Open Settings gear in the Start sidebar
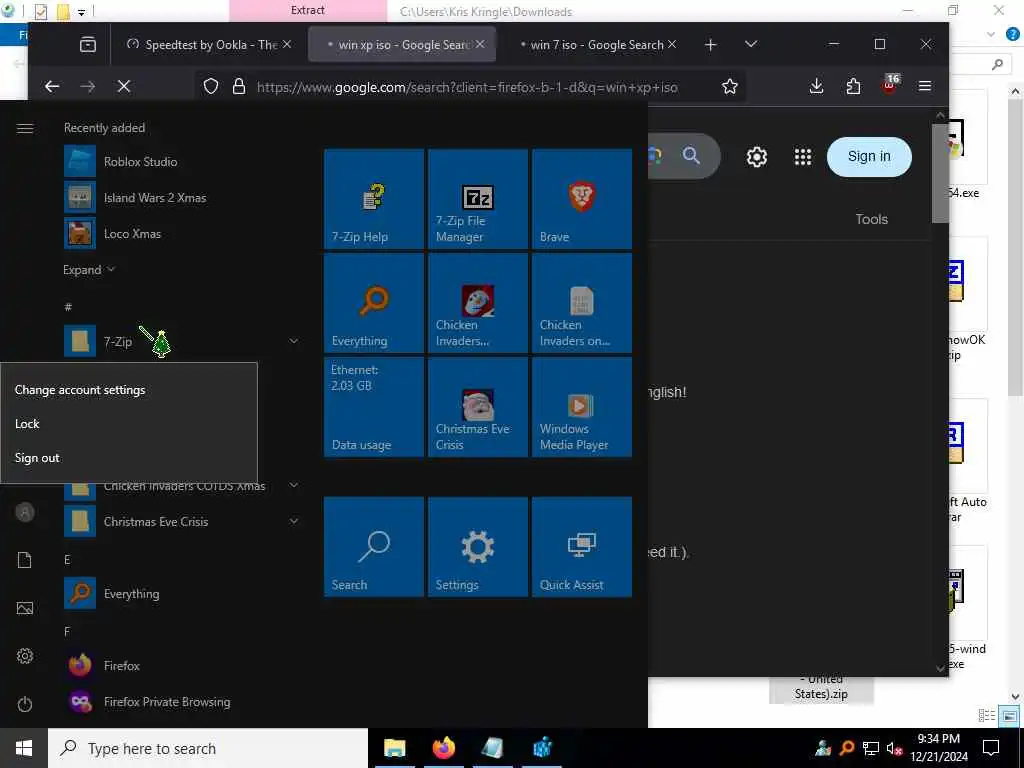The image size is (1024, 768). click(25, 656)
